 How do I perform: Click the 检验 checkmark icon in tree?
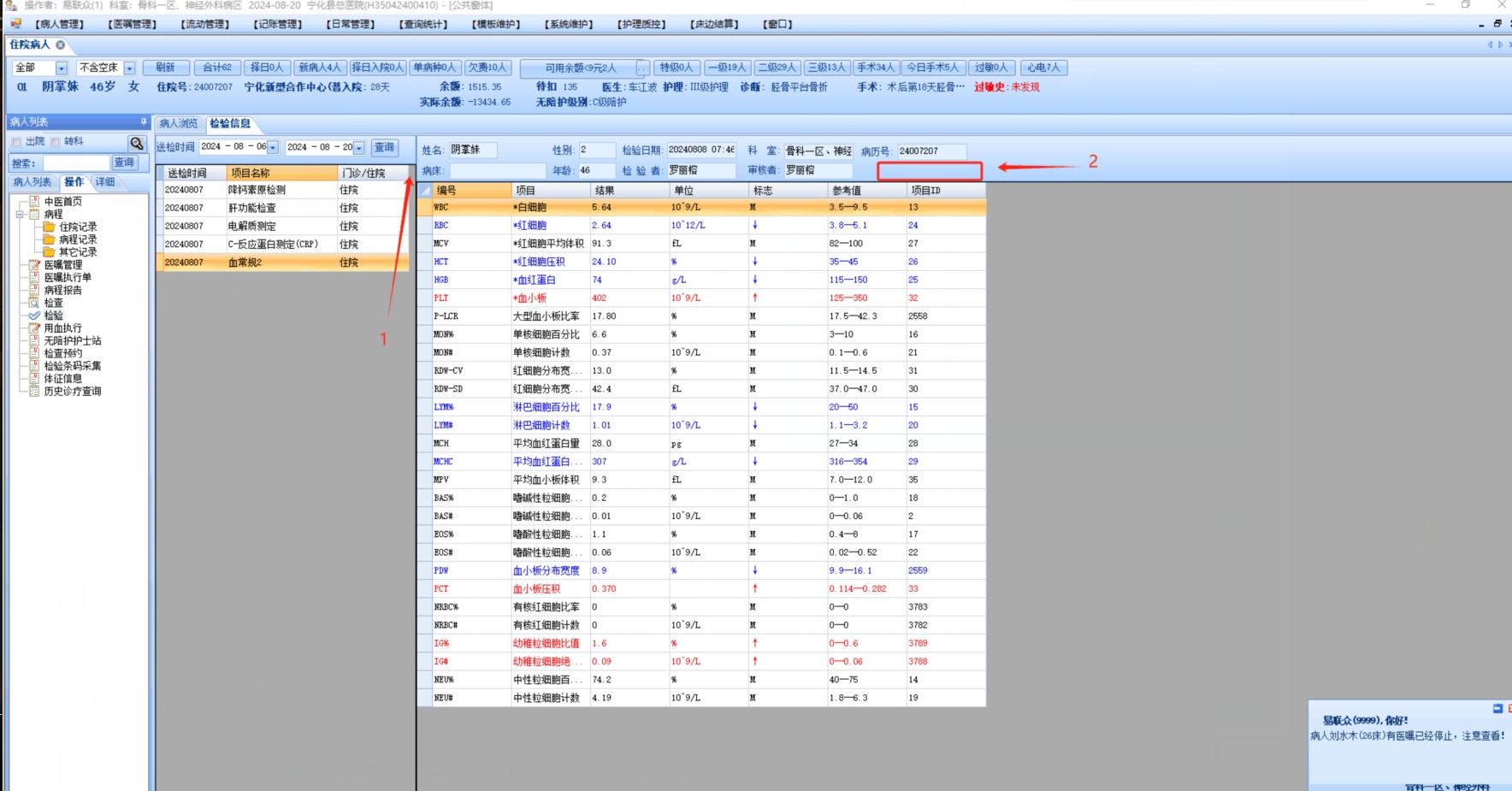tap(34, 316)
